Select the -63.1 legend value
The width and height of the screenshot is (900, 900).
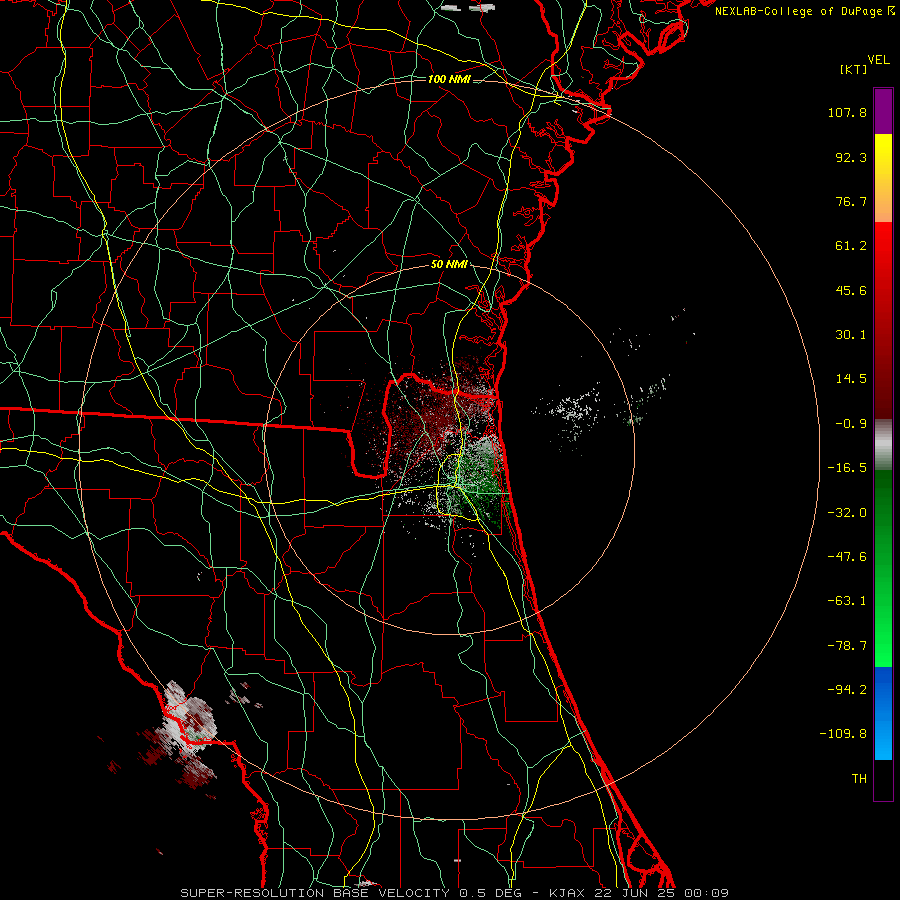(847, 601)
